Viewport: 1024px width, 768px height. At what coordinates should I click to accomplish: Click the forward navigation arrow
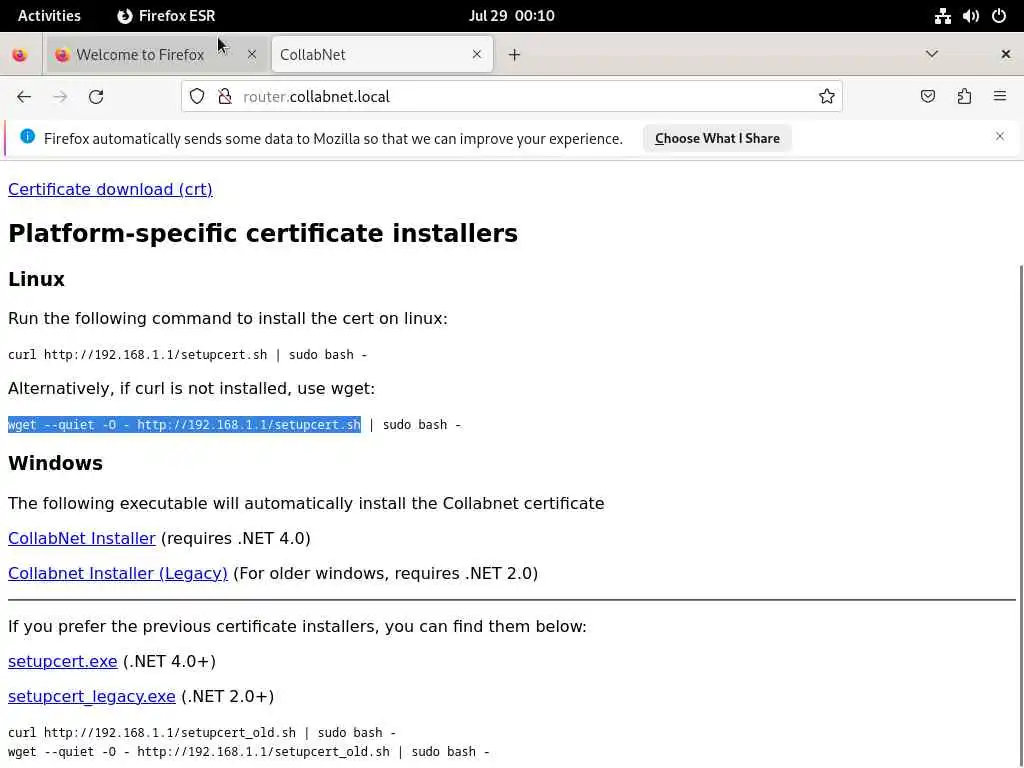[x=60, y=97]
